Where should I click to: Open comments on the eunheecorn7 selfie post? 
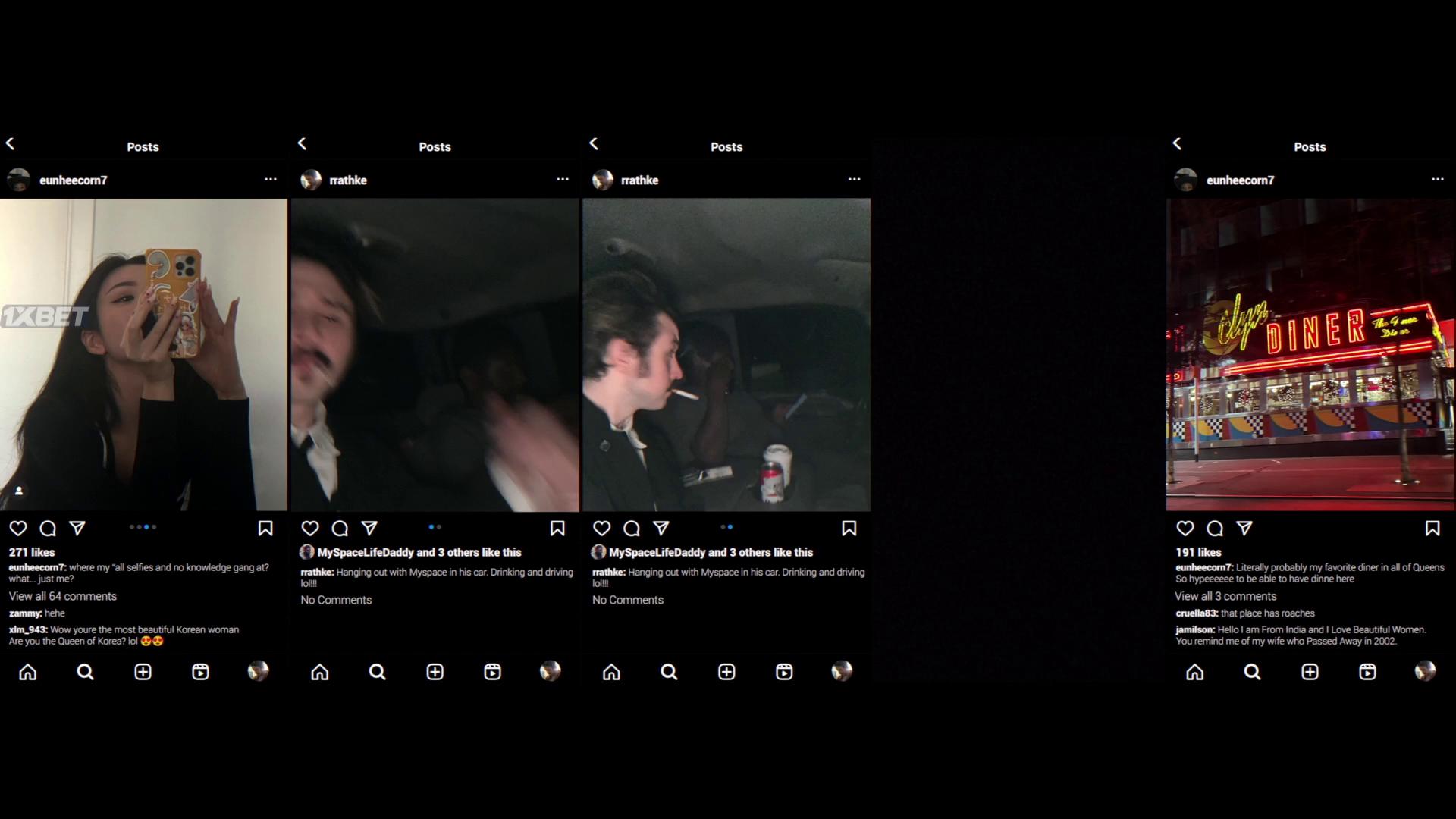48,529
